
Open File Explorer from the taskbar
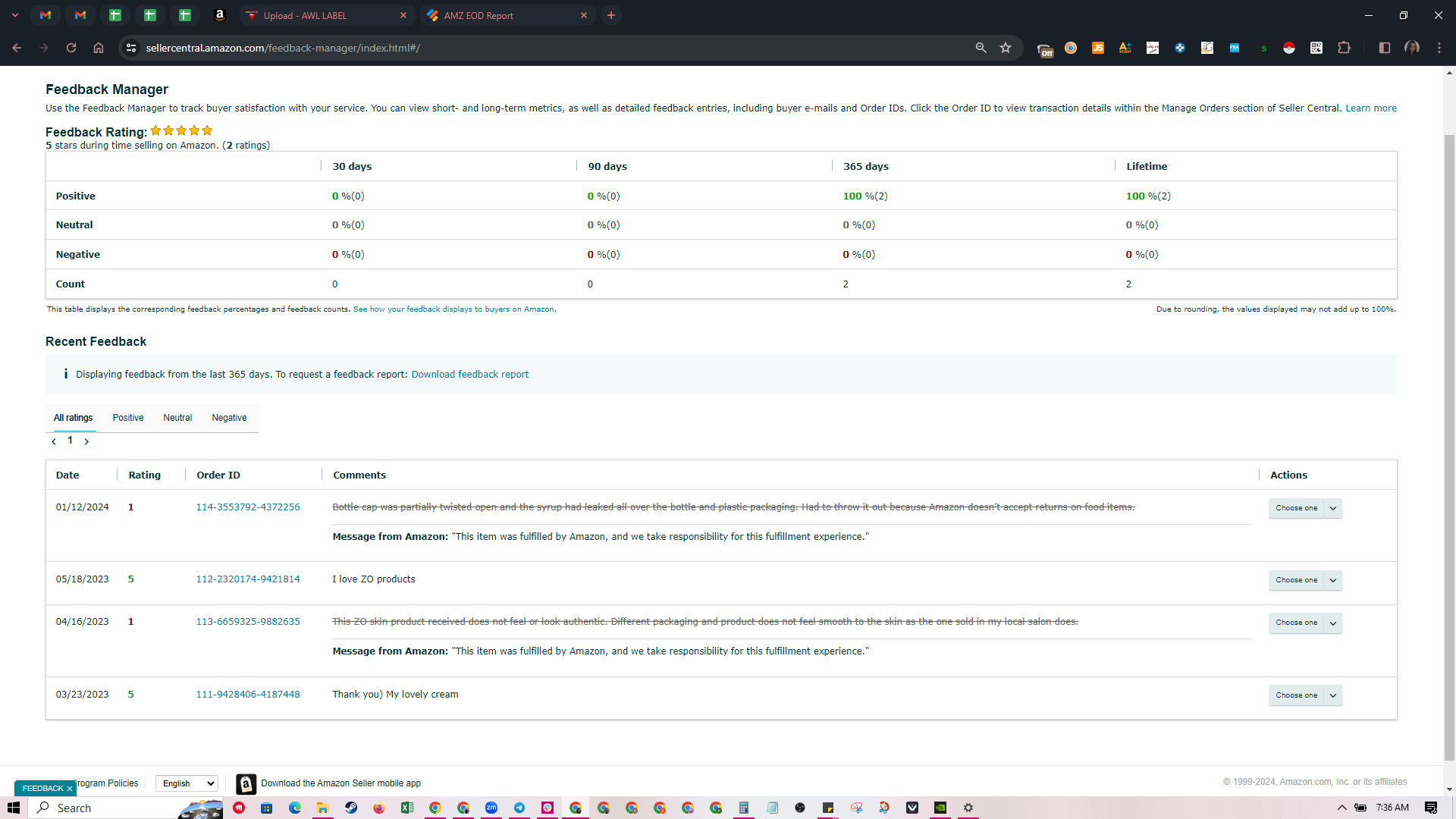click(x=323, y=808)
